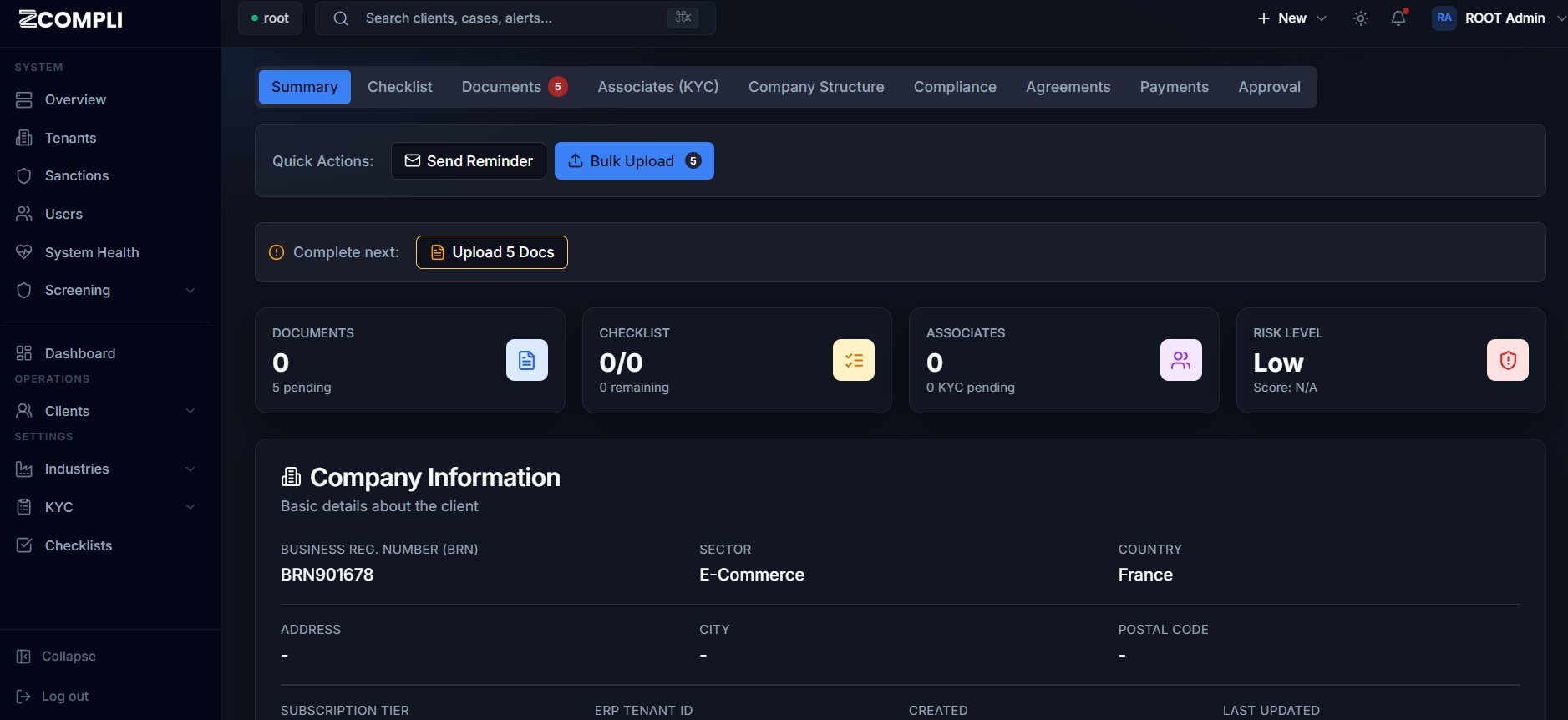The width and height of the screenshot is (1568, 720).
Task: Switch to the Payments tab
Action: coord(1175,87)
